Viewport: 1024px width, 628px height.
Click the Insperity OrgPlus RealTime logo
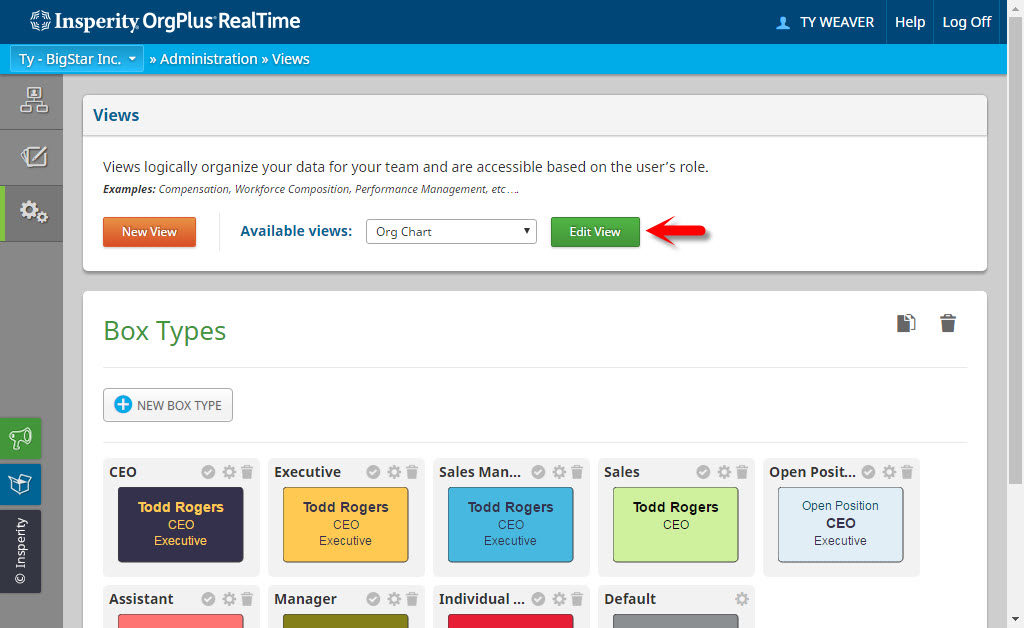click(x=165, y=22)
